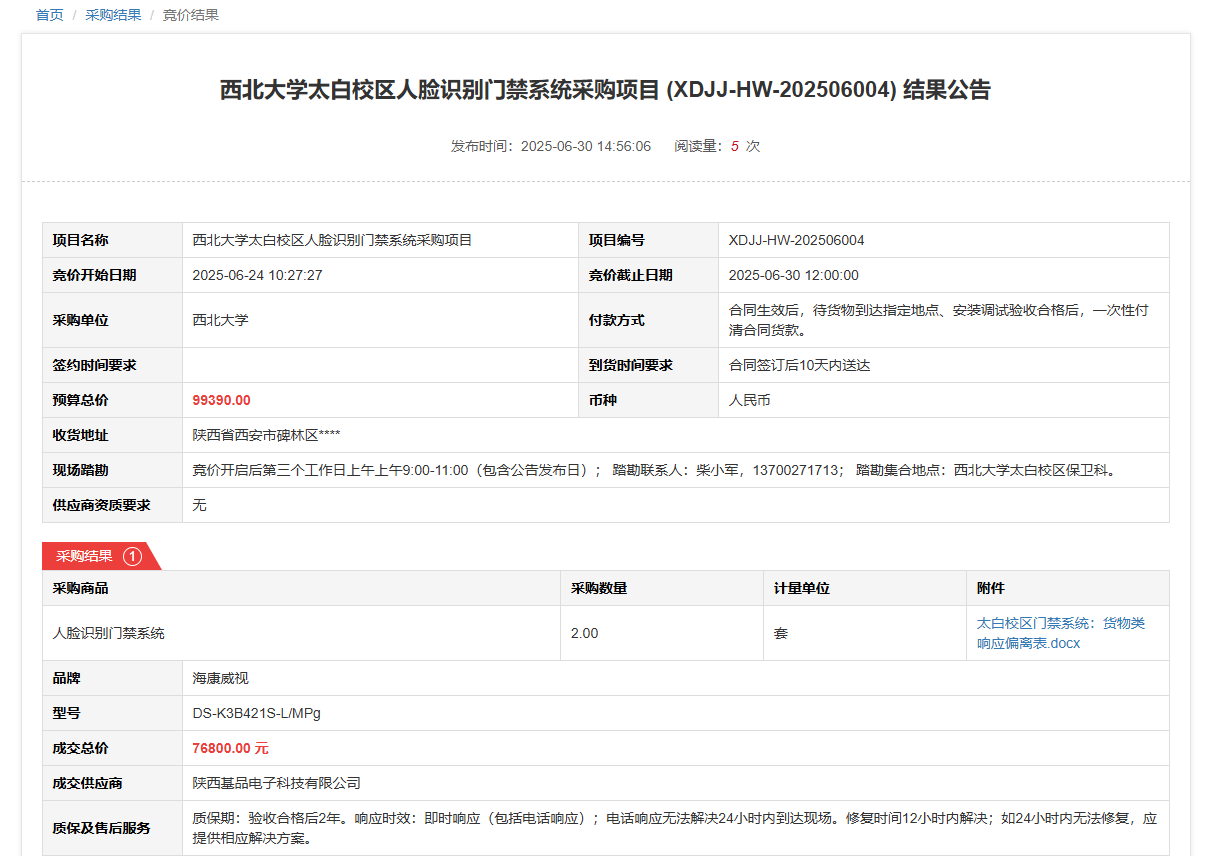The width and height of the screenshot is (1211, 856).
Task: Click the 发布时间 timestamp text
Action: point(550,146)
